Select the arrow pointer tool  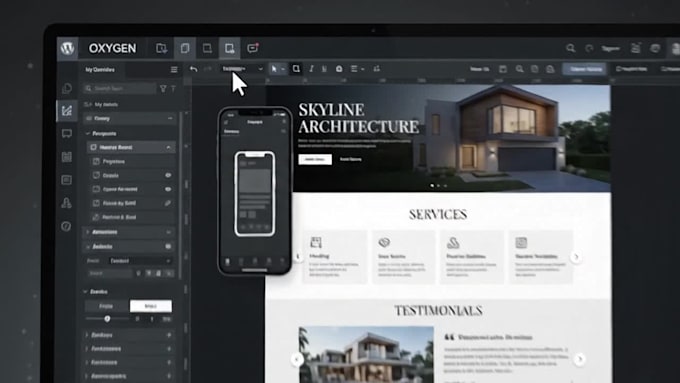[x=274, y=69]
